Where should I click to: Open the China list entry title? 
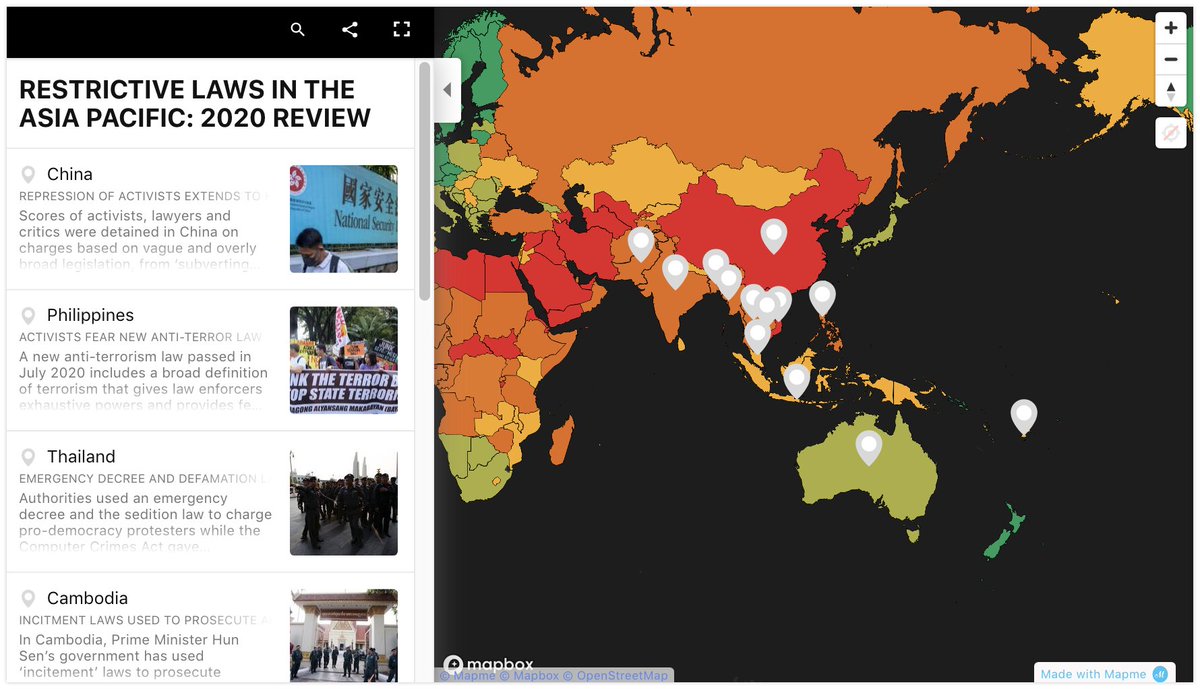tap(70, 174)
